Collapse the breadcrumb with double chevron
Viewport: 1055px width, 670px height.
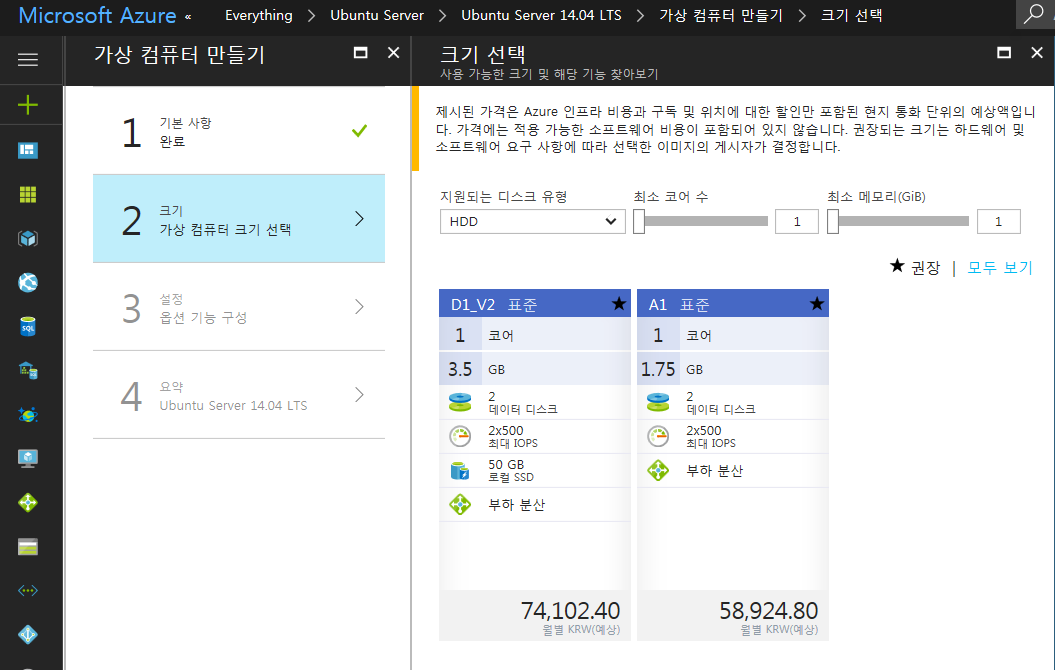[x=188, y=17]
